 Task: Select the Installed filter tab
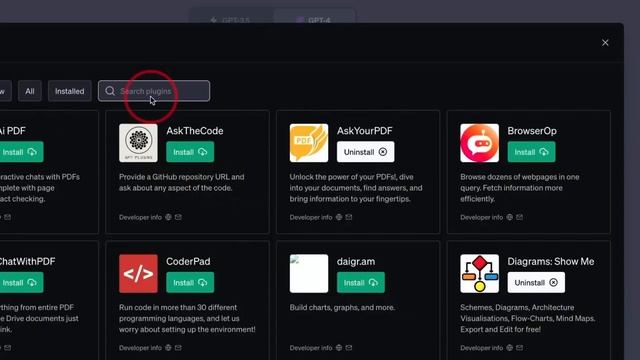(x=70, y=91)
